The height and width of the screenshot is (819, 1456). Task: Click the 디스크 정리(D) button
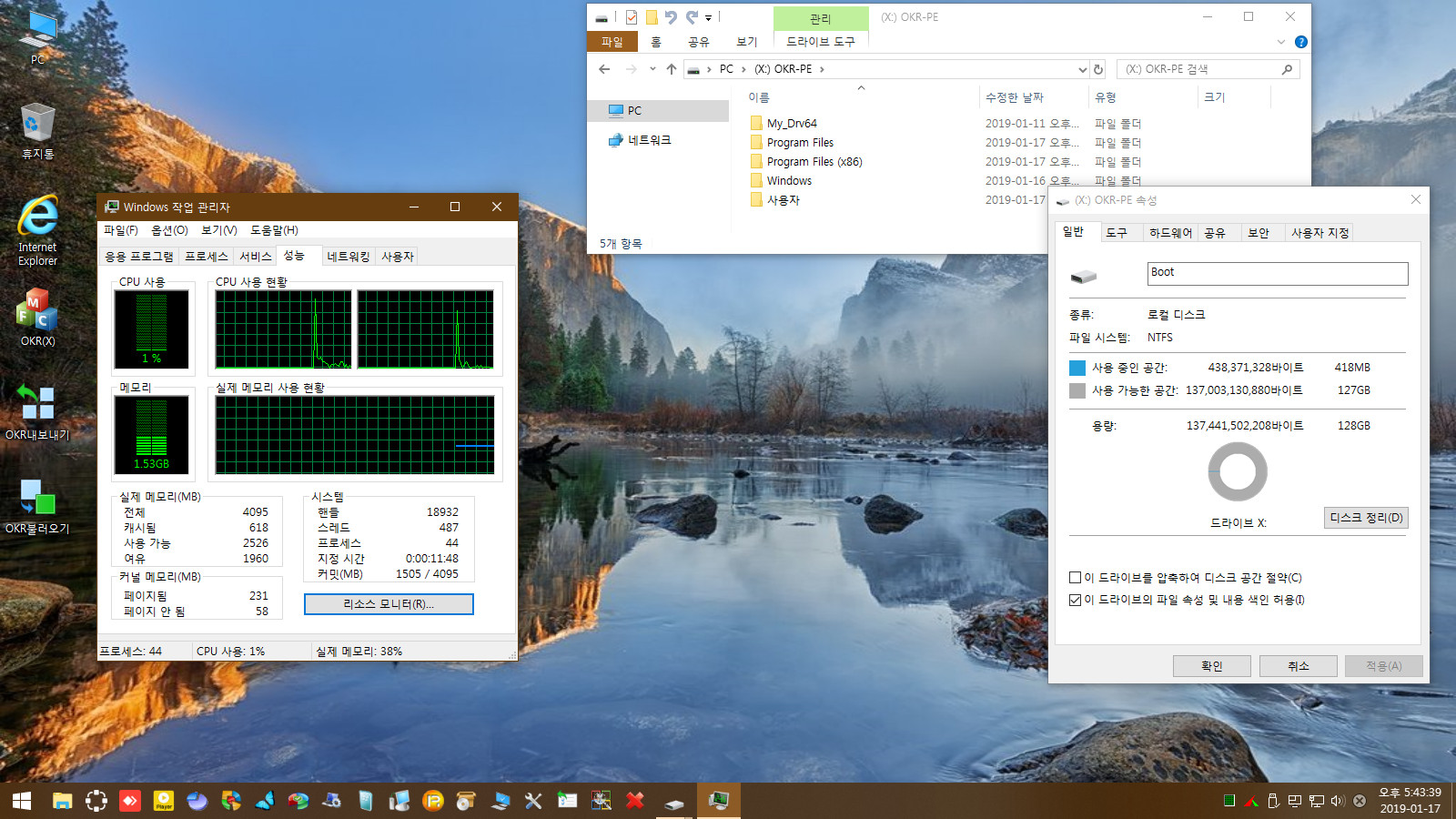click(x=1366, y=518)
